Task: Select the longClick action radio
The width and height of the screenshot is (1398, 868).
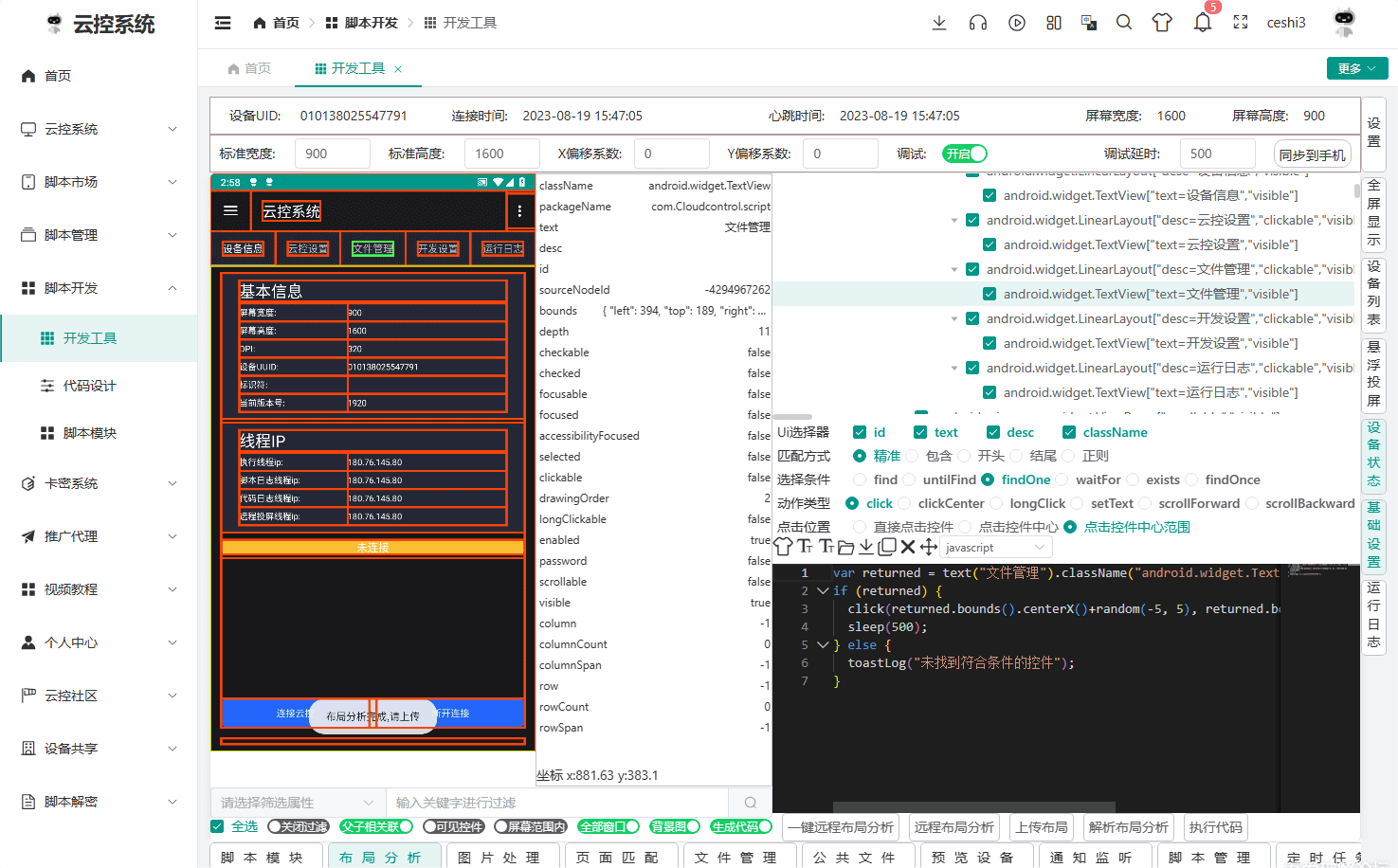Action: click(996, 503)
